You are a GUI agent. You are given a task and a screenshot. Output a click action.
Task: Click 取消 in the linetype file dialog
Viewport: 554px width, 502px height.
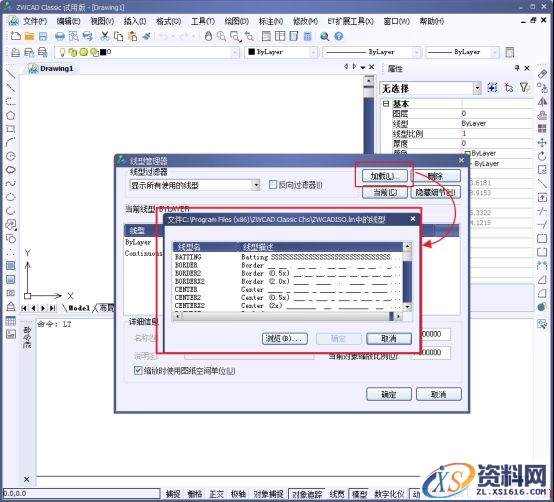[x=389, y=338]
